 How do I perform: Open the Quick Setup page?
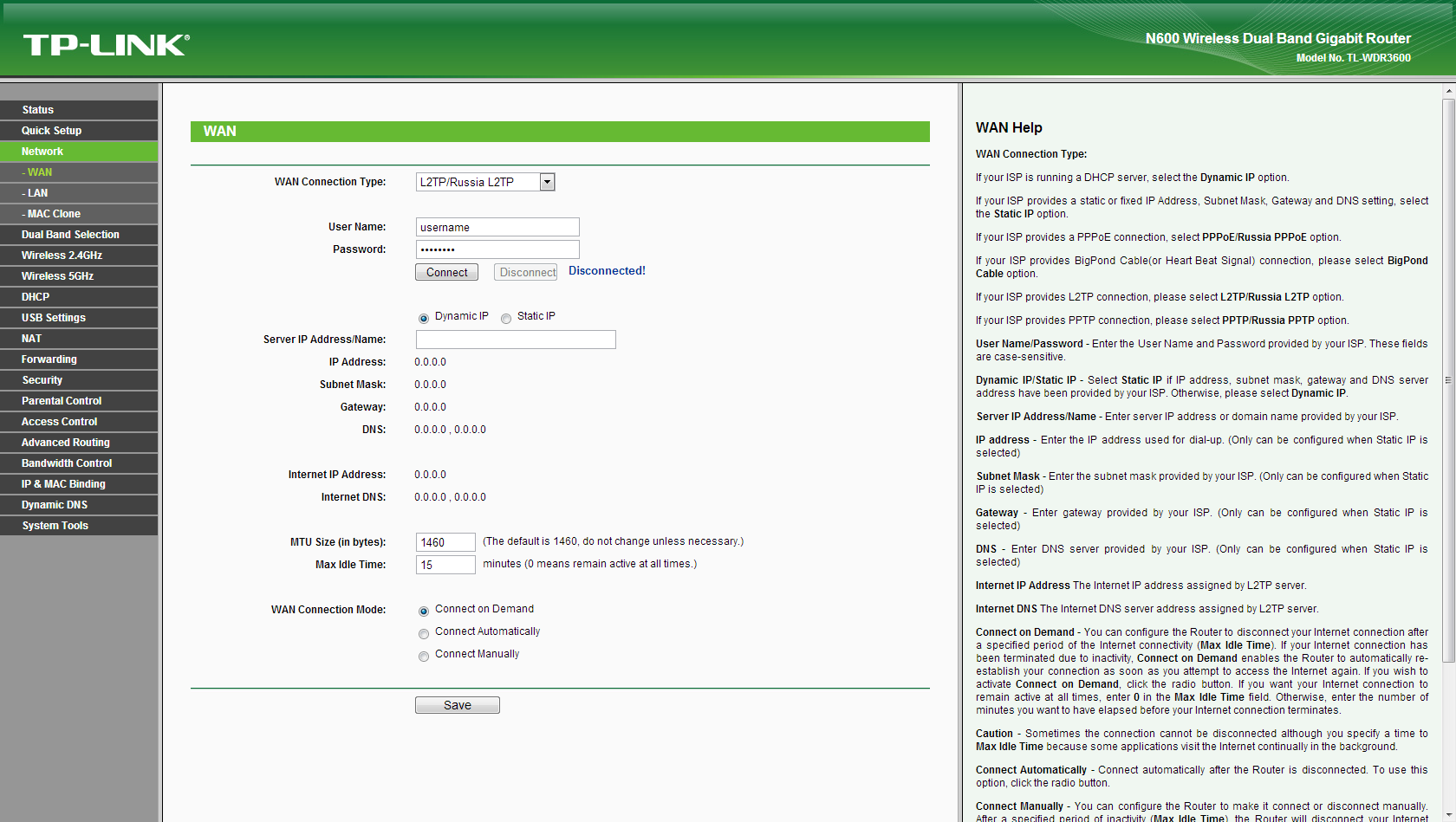click(79, 131)
